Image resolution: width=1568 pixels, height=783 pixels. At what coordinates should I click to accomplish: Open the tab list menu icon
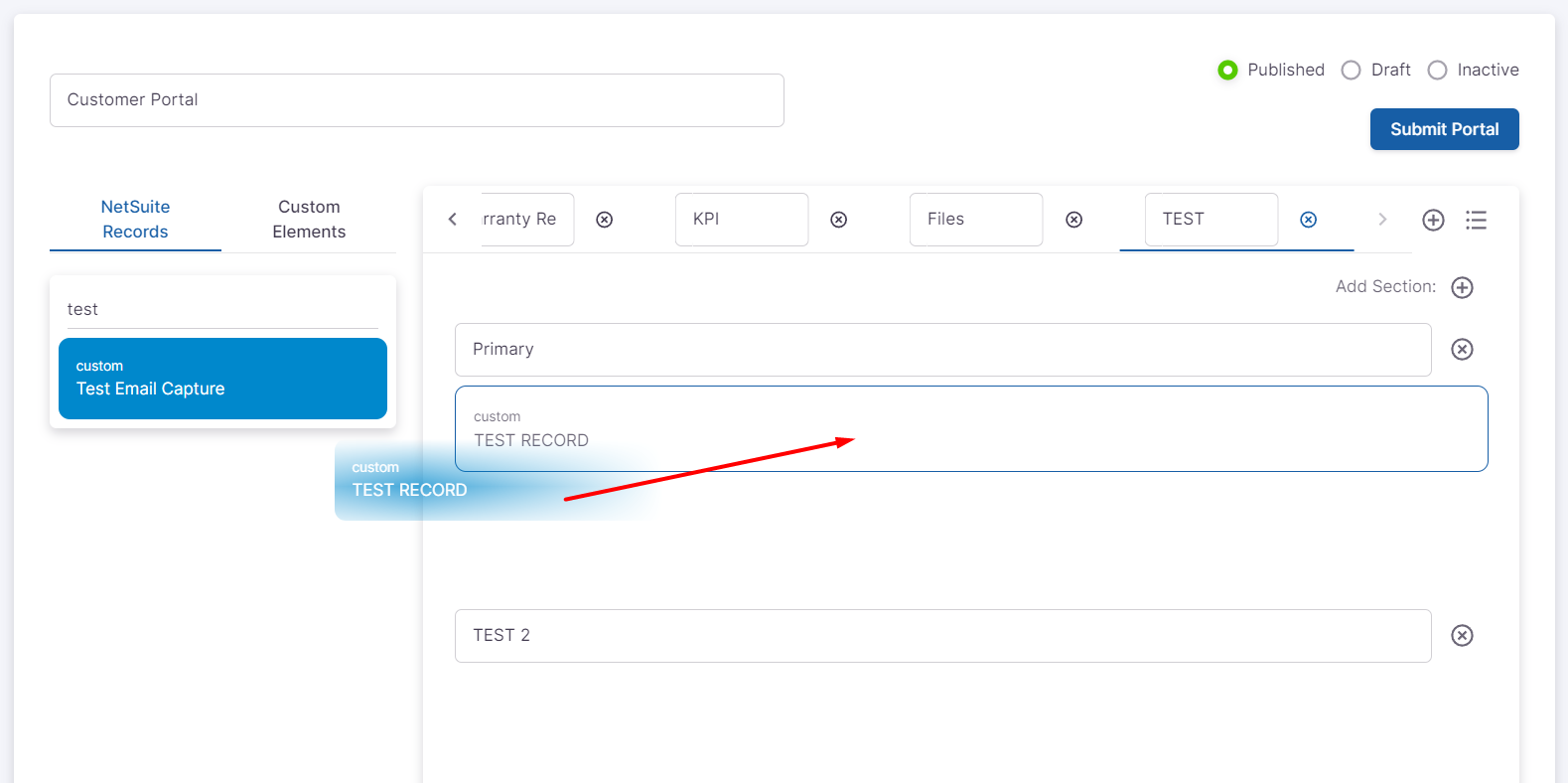coord(1476,220)
